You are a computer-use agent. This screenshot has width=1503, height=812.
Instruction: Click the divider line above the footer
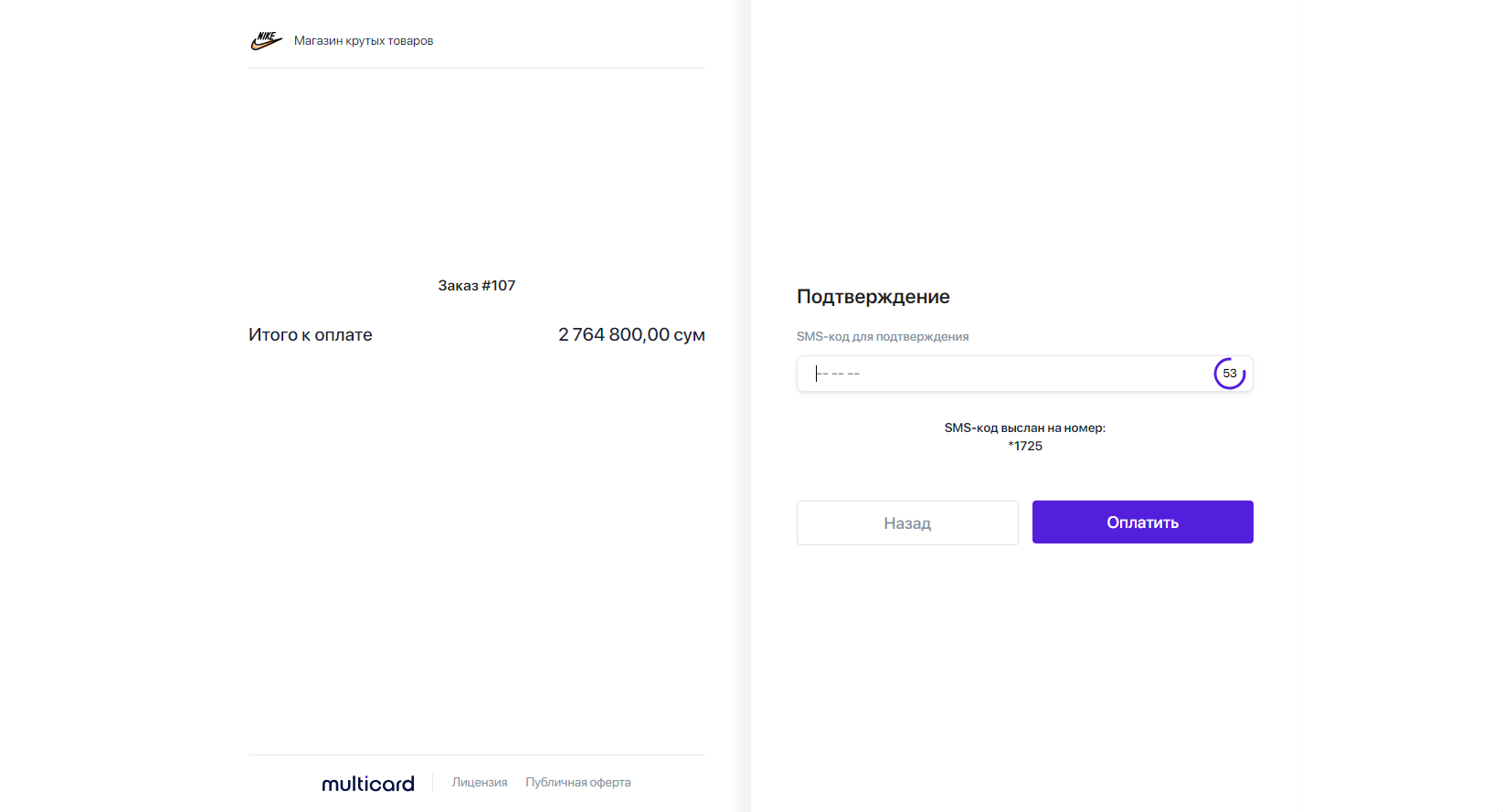click(476, 754)
